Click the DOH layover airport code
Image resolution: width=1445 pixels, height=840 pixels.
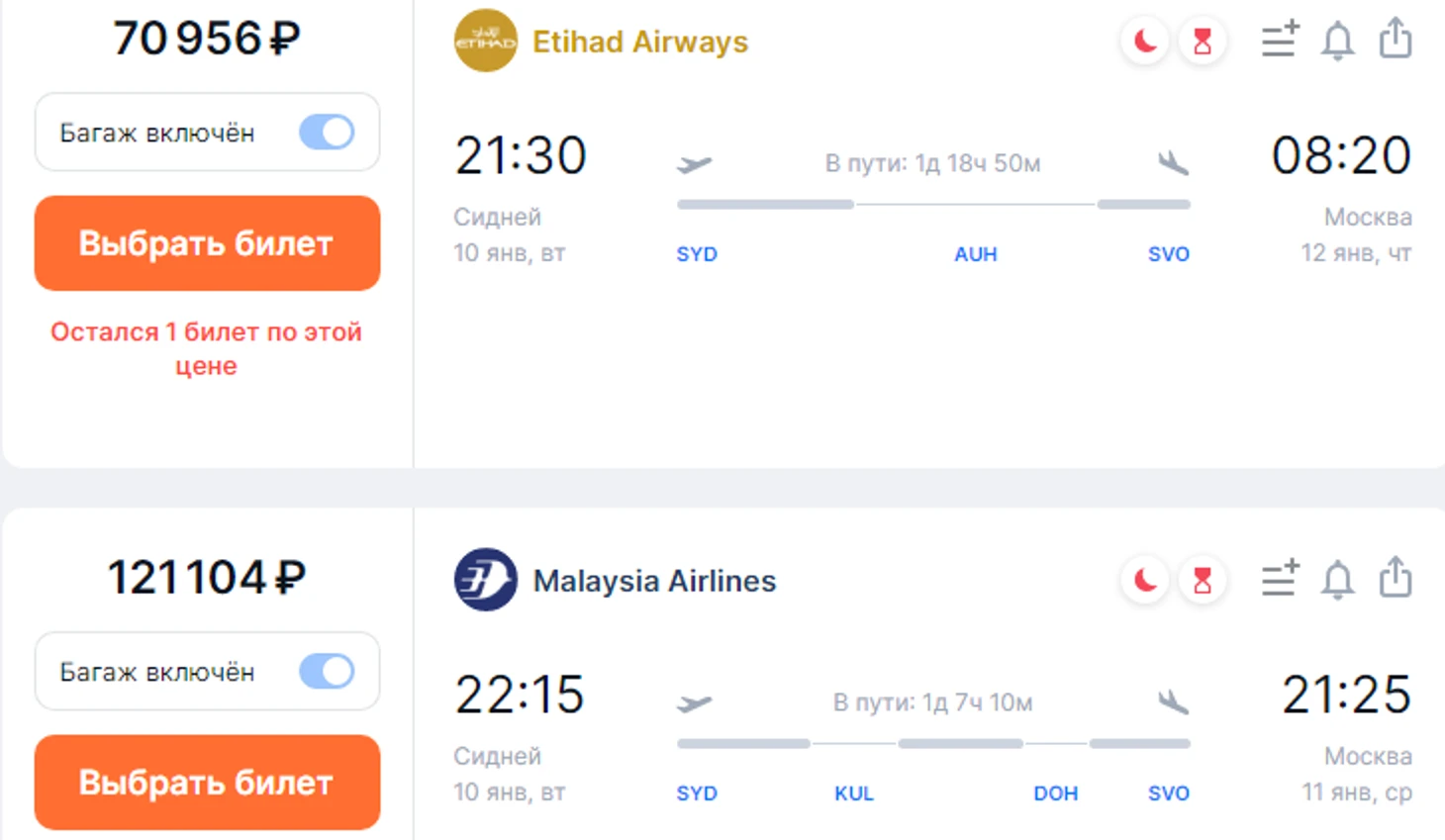[x=1055, y=793]
